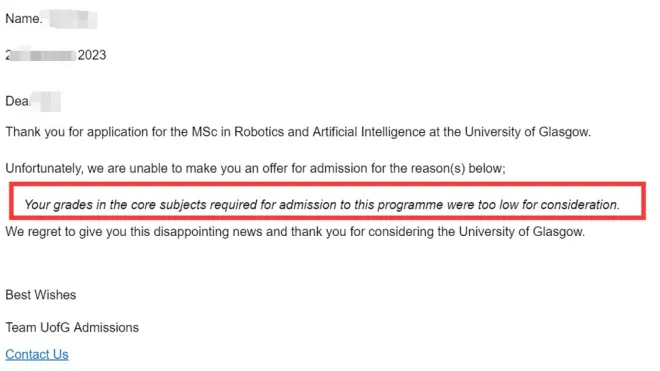The height and width of the screenshot is (371, 660).
Task: Click the word "Unfortunately"
Action: tap(44, 168)
